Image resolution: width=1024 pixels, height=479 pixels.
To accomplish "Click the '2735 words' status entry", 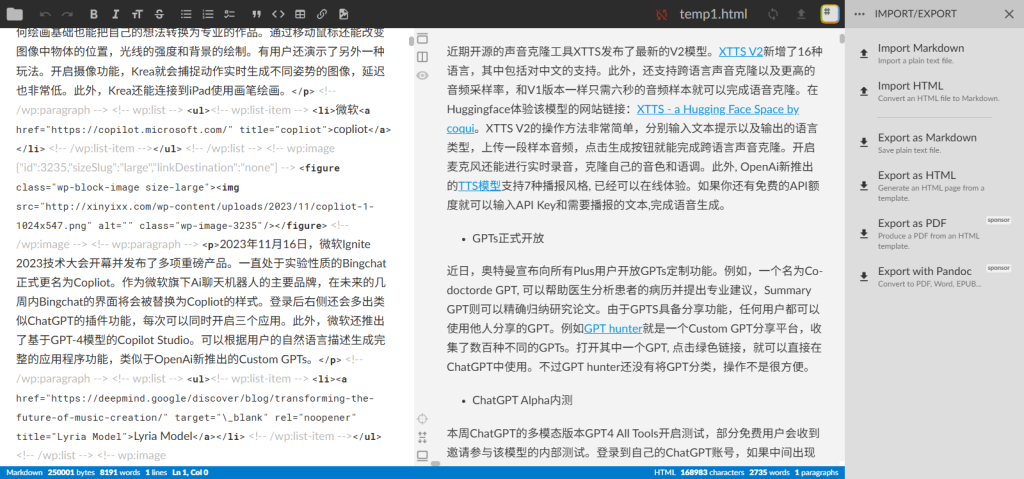I will click(769, 472).
